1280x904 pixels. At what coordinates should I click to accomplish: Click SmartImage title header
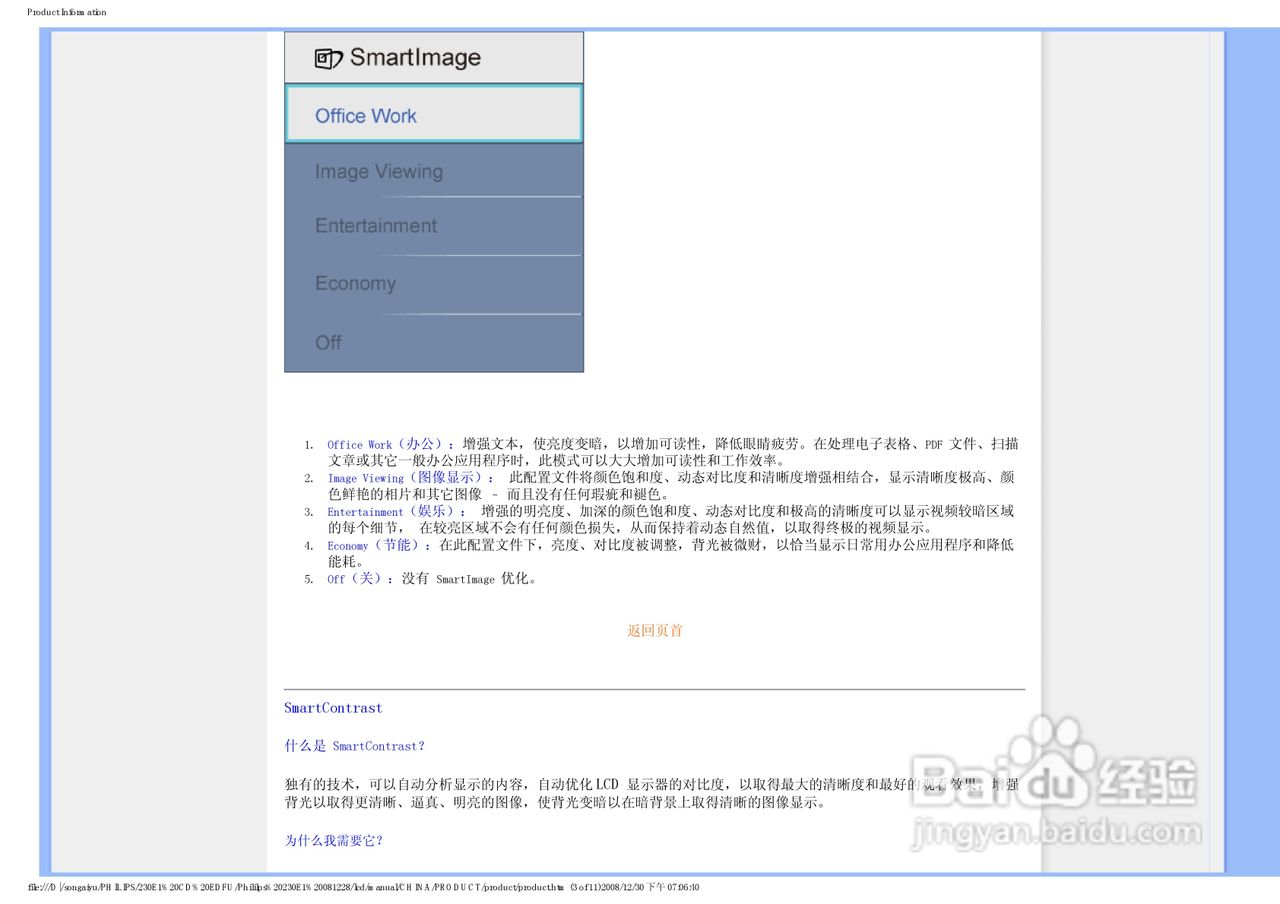[433, 58]
